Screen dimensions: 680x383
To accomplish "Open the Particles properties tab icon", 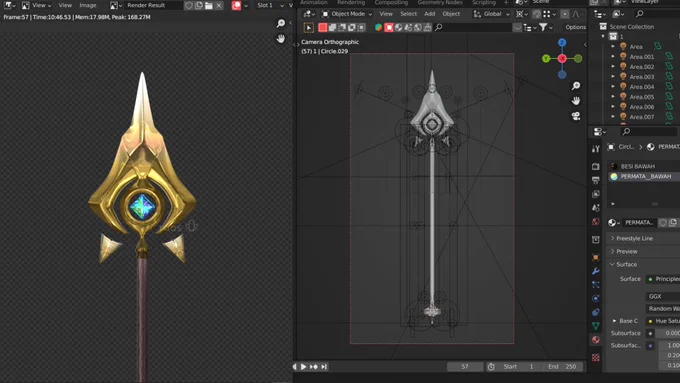I will [x=595, y=285].
